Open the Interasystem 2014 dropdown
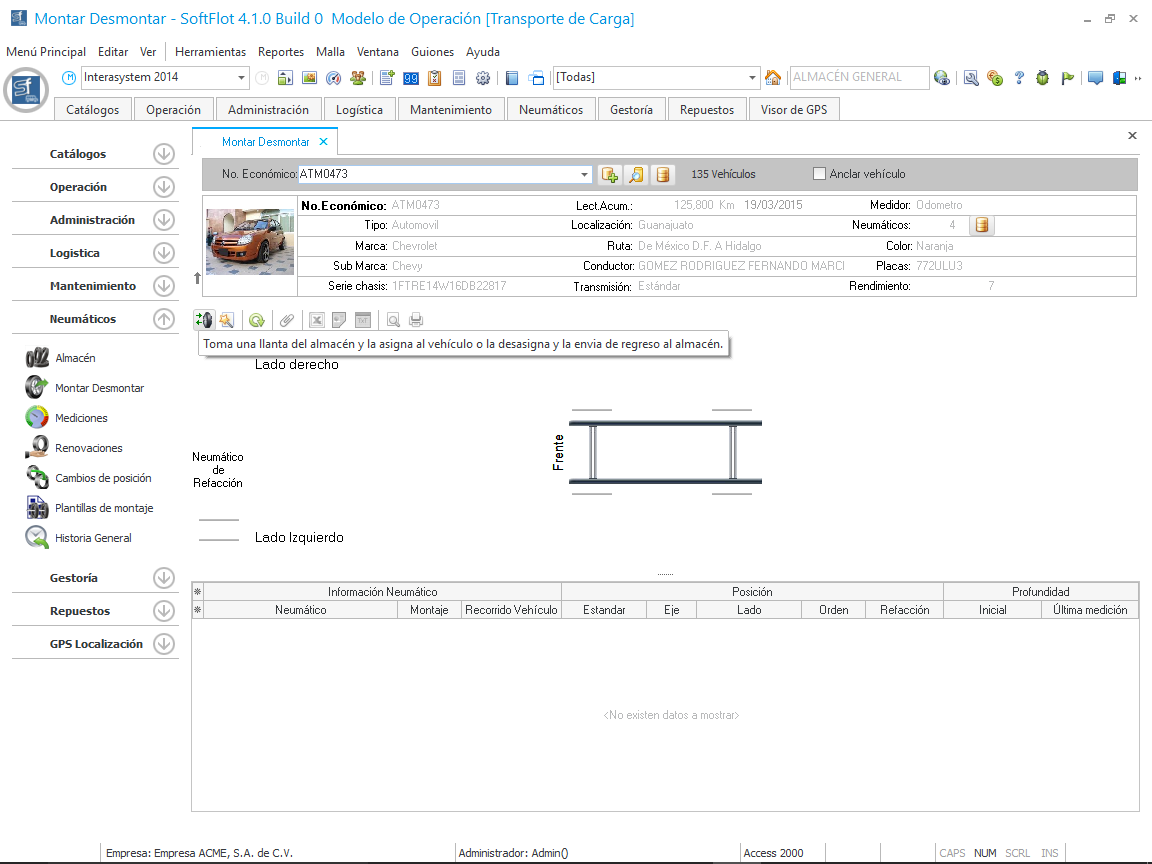The image size is (1152, 864). tap(242, 78)
